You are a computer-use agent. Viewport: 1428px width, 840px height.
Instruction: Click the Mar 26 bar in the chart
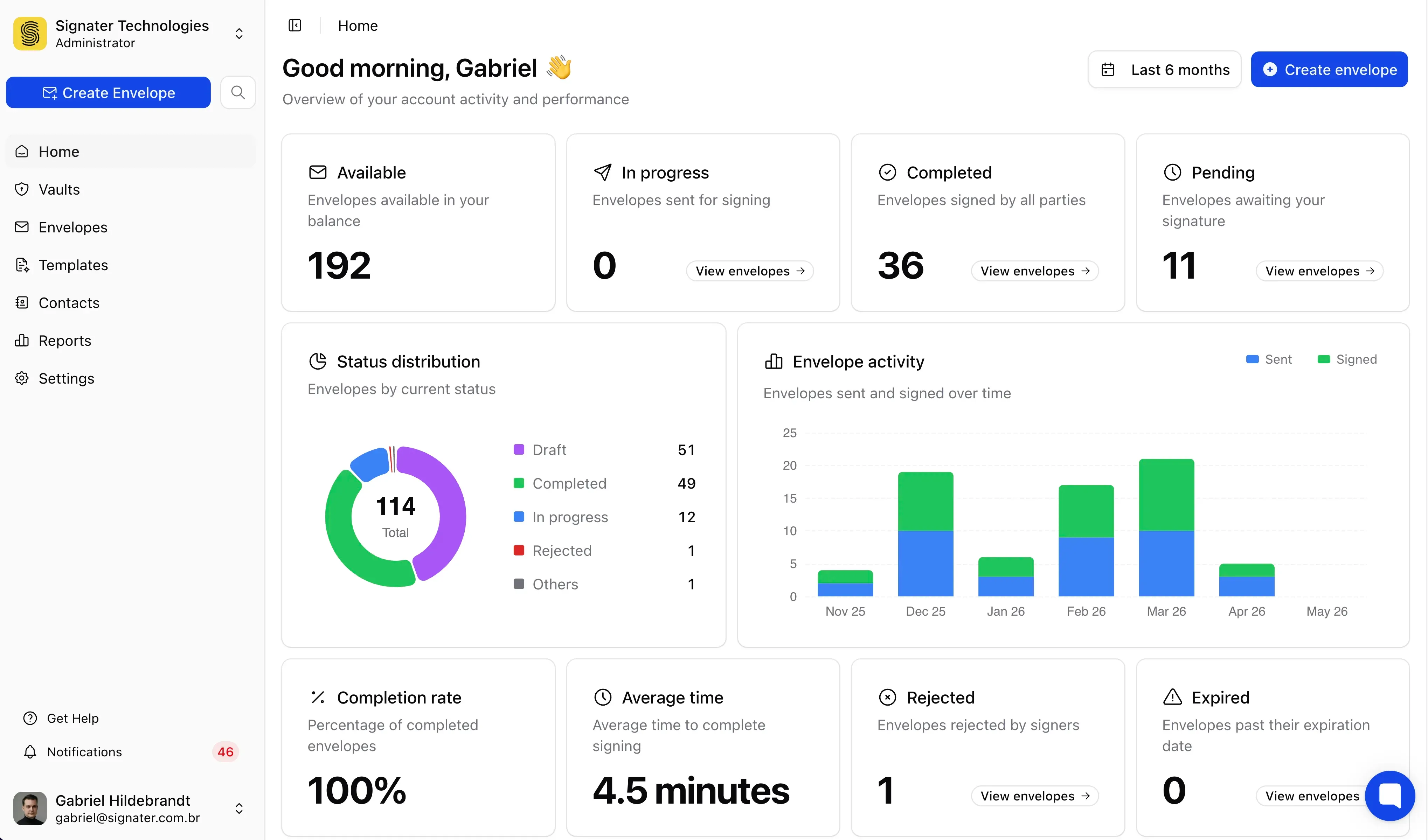[x=1166, y=527]
